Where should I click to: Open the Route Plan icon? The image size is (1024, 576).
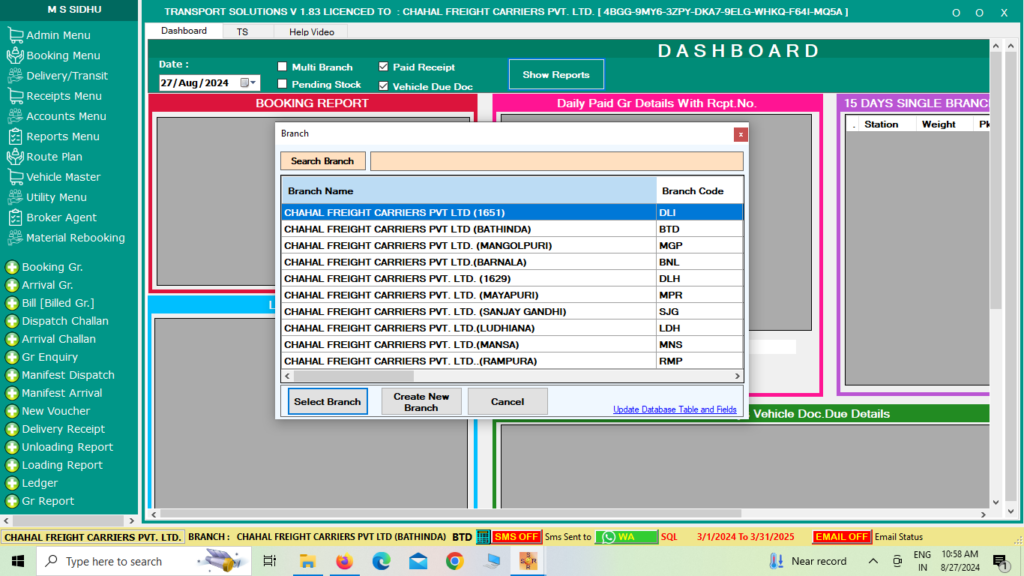(15, 157)
